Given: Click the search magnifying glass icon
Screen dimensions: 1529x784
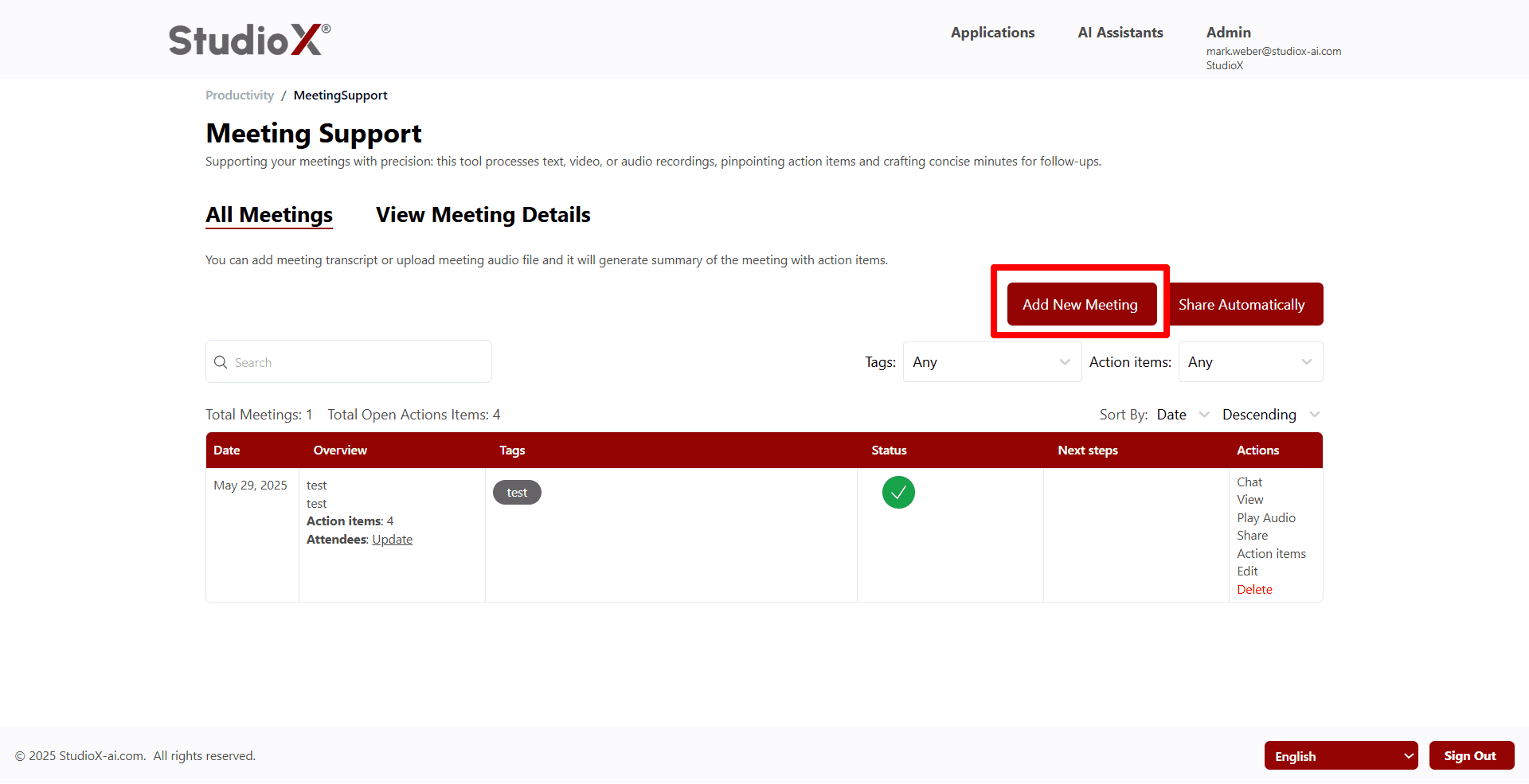Looking at the screenshot, I should pyautogui.click(x=221, y=361).
